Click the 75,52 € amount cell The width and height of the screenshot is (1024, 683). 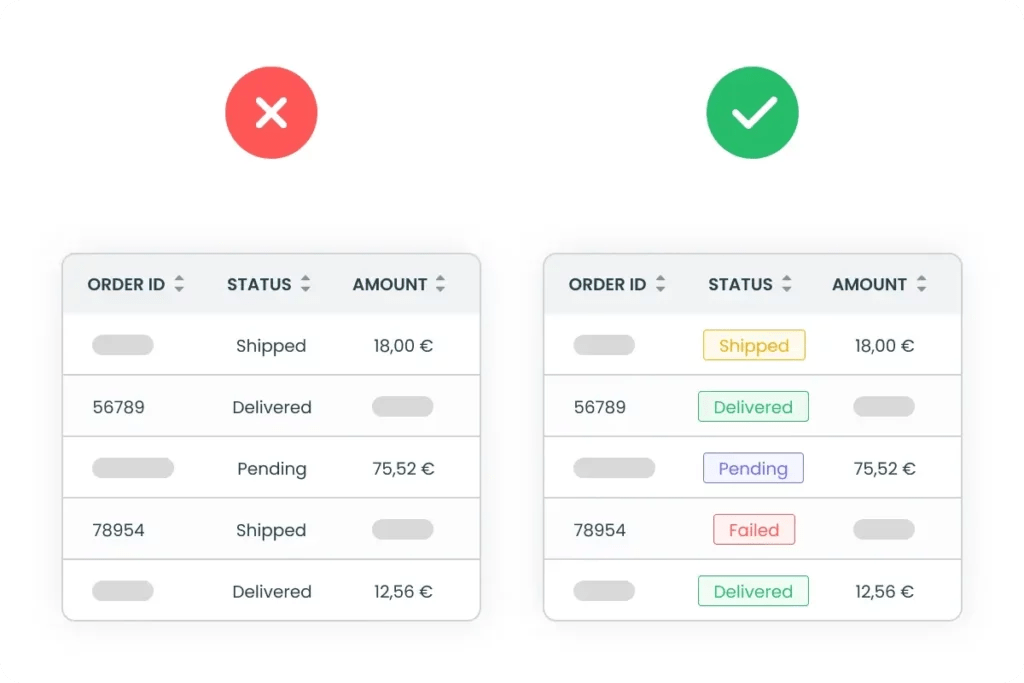point(403,468)
